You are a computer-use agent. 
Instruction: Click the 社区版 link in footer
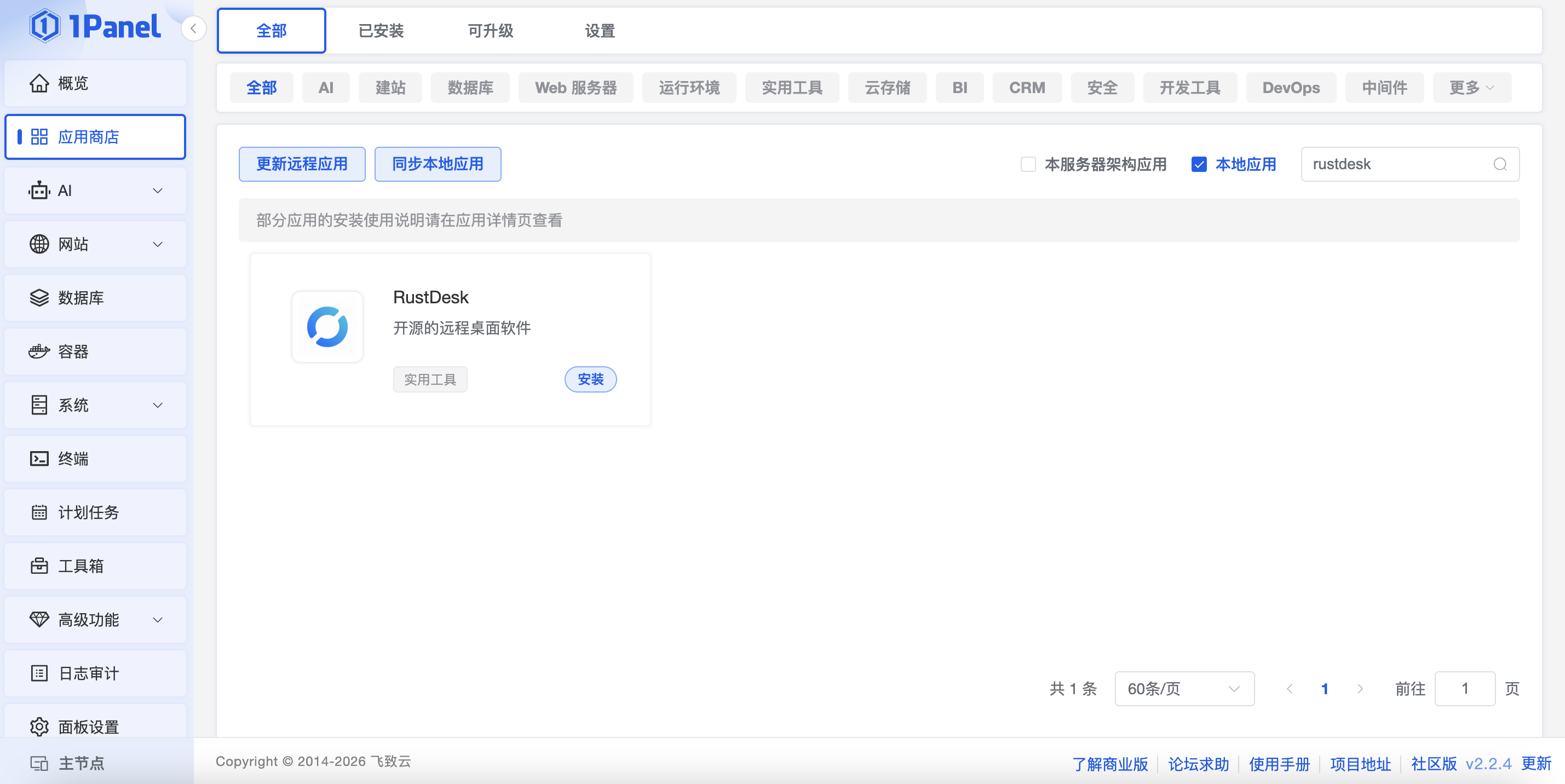pyautogui.click(x=1434, y=763)
